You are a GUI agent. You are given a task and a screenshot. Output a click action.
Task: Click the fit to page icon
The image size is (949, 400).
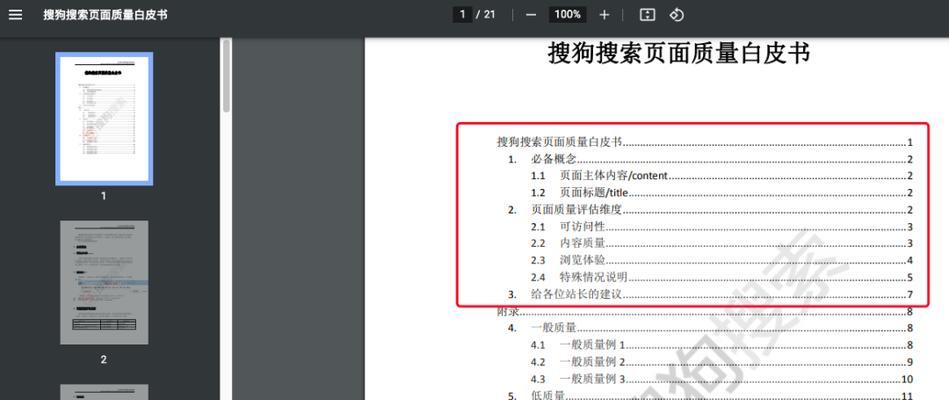pos(647,15)
